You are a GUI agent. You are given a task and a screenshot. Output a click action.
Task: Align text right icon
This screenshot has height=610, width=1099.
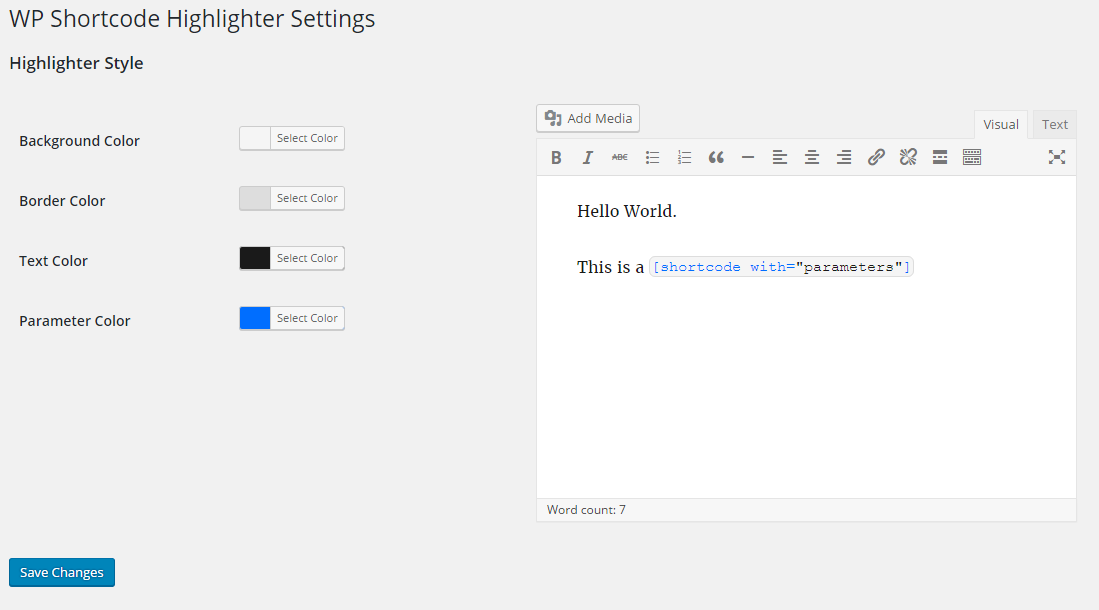(x=844, y=158)
